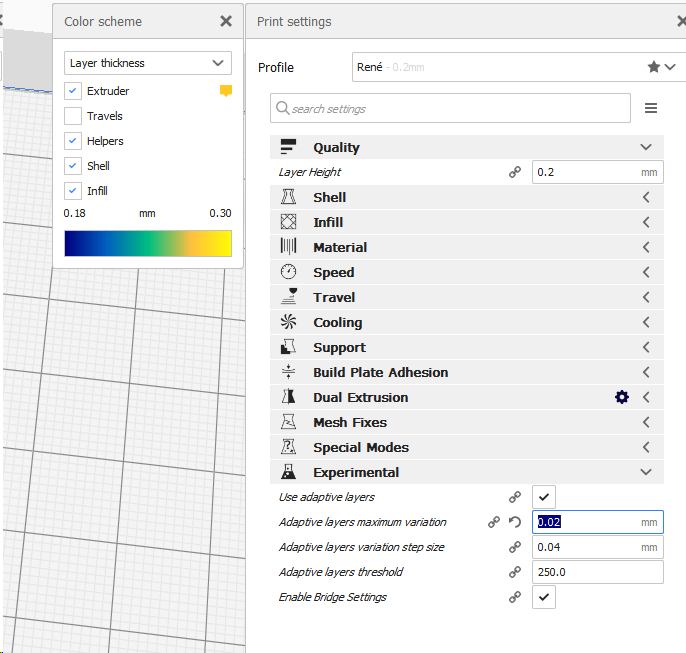Click the Adaptive layers maximum variation field
This screenshot has height=653, width=686.
tap(598, 522)
